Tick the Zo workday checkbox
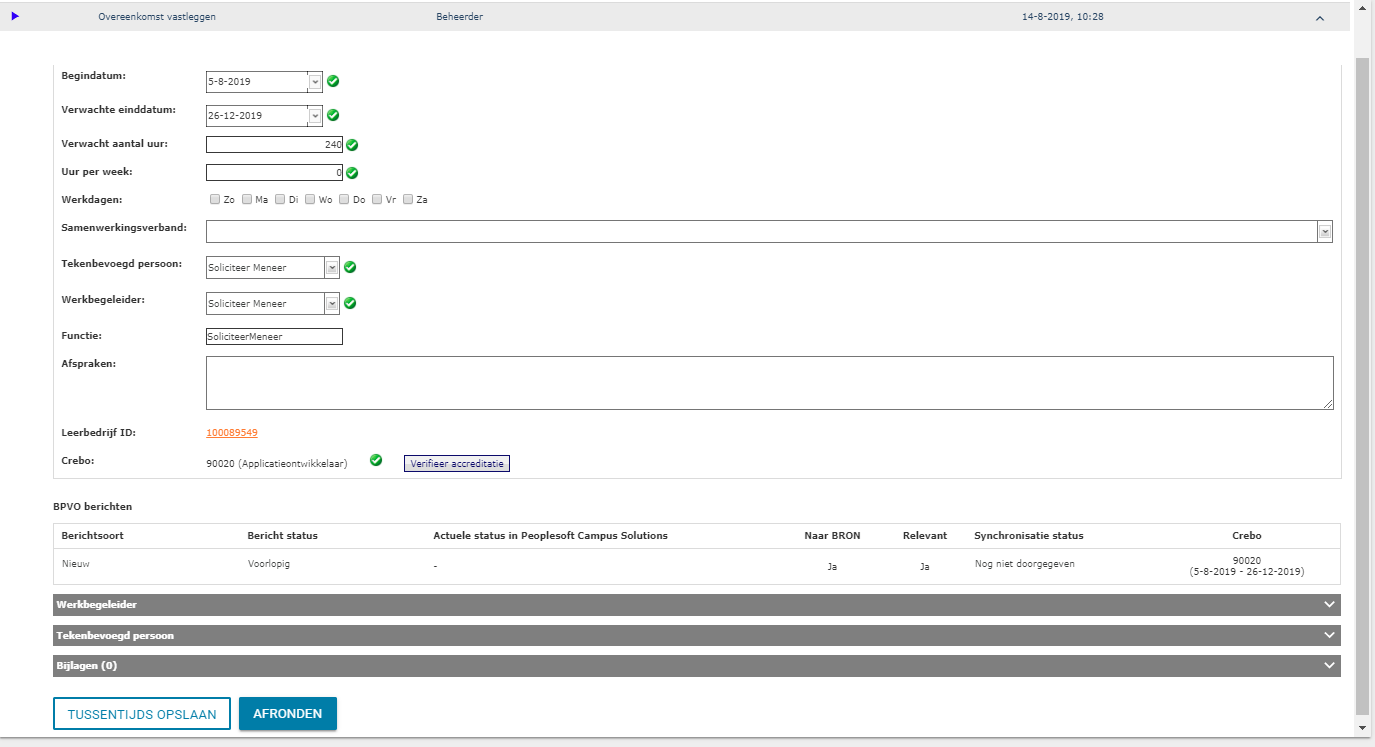Image resolution: width=1375 pixels, height=747 pixels. (215, 199)
